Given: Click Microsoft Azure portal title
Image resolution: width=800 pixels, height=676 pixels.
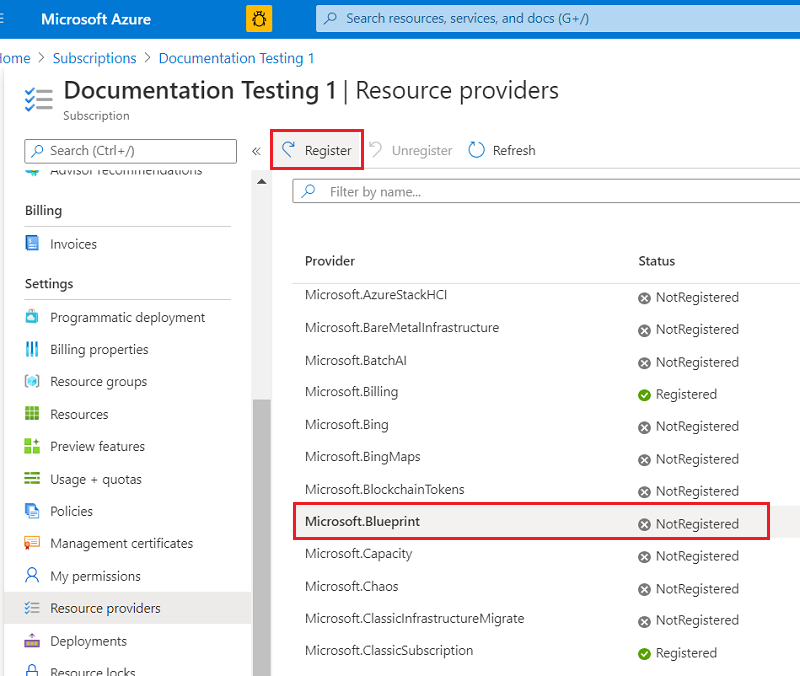Looking at the screenshot, I should 96,19.
